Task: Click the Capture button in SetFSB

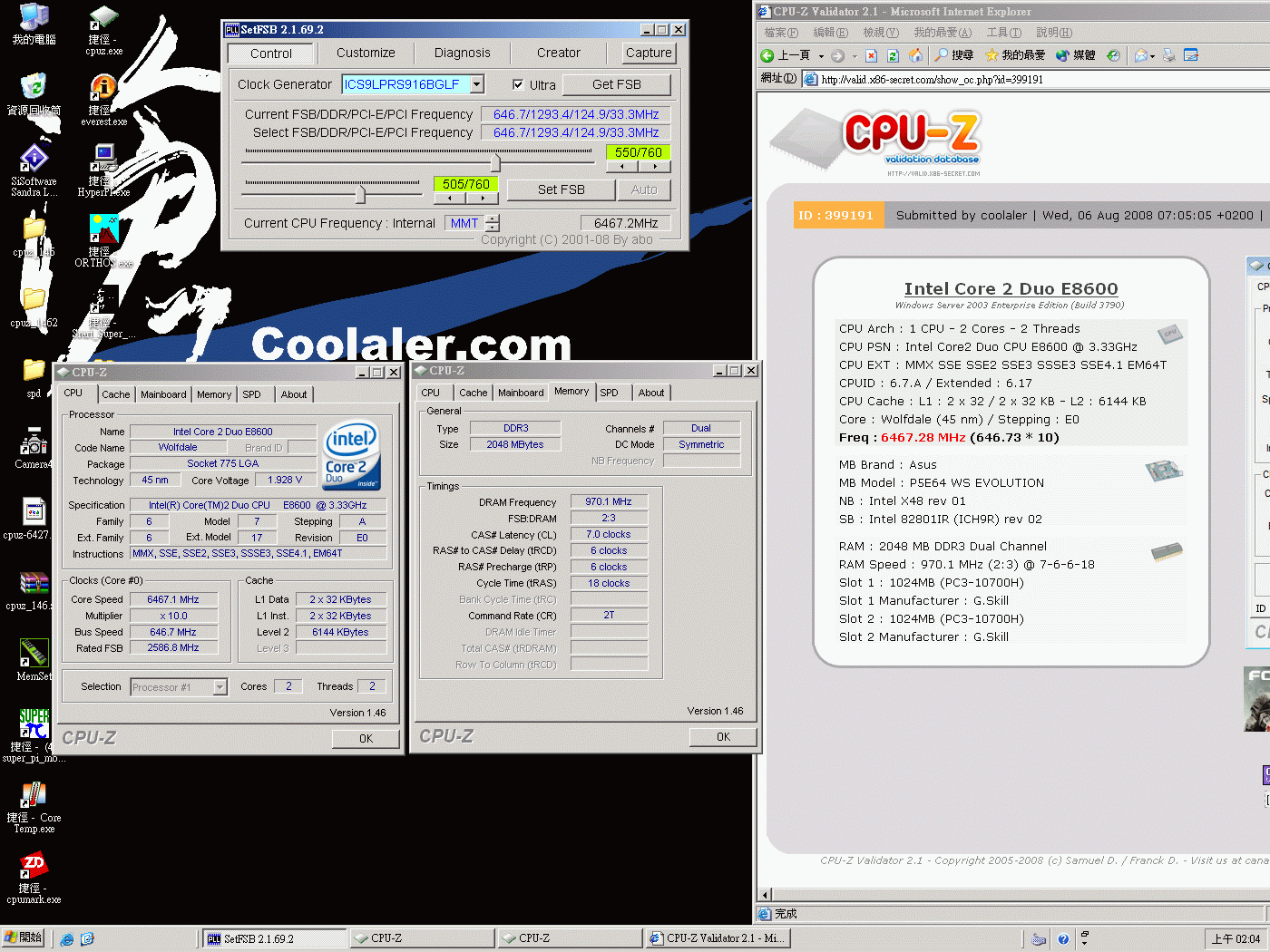Action: pyautogui.click(x=649, y=53)
